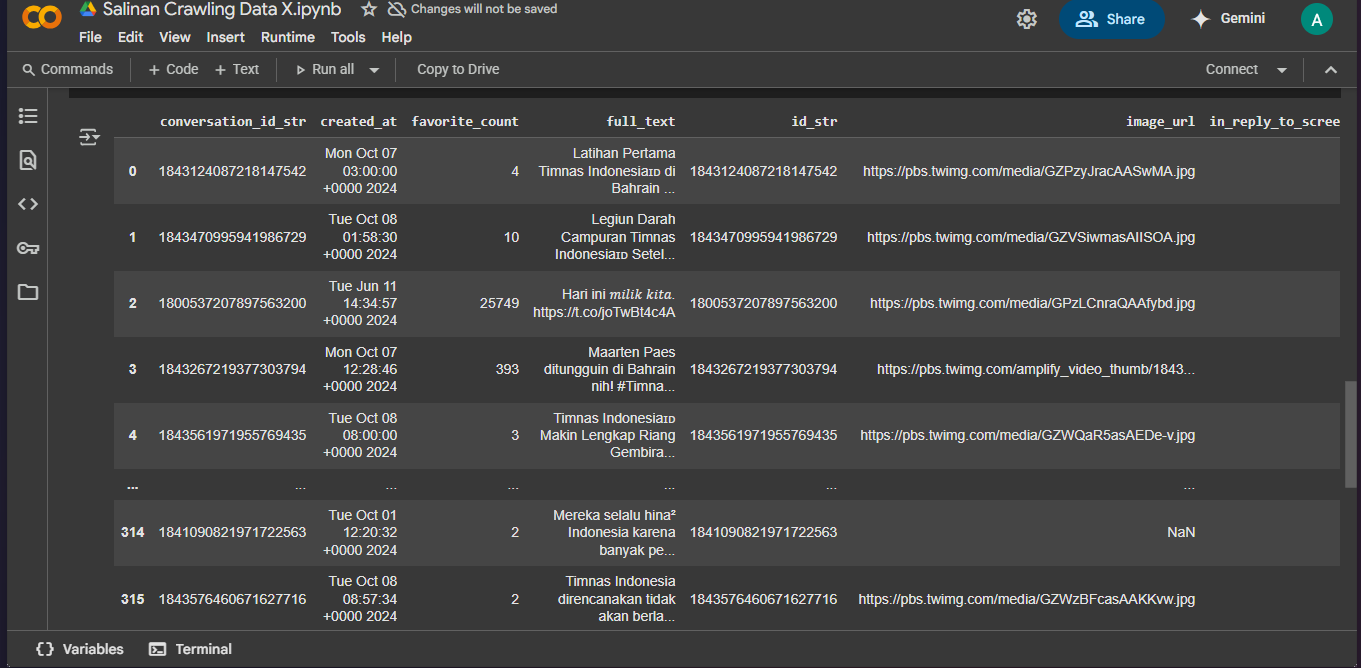Click the conversation_id_str column header

click(x=233, y=121)
